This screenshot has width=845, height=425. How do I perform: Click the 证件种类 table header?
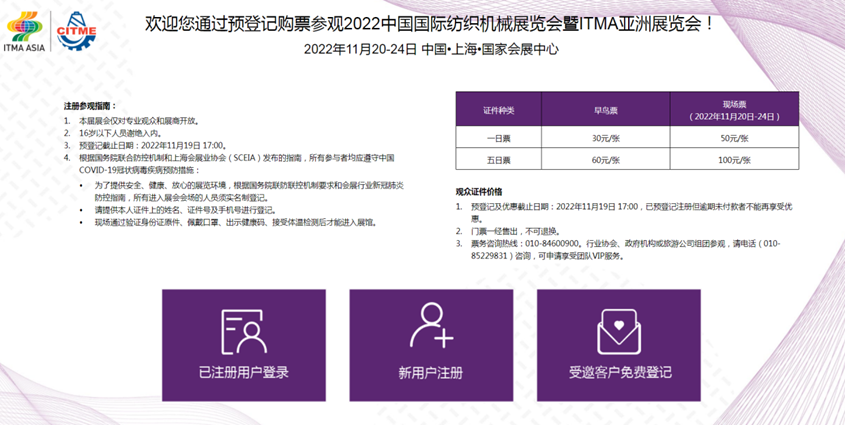pyautogui.click(x=497, y=109)
